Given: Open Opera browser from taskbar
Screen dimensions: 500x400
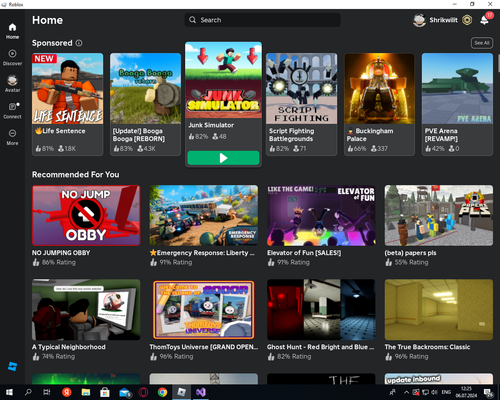Looking at the screenshot, I should (x=143, y=392).
